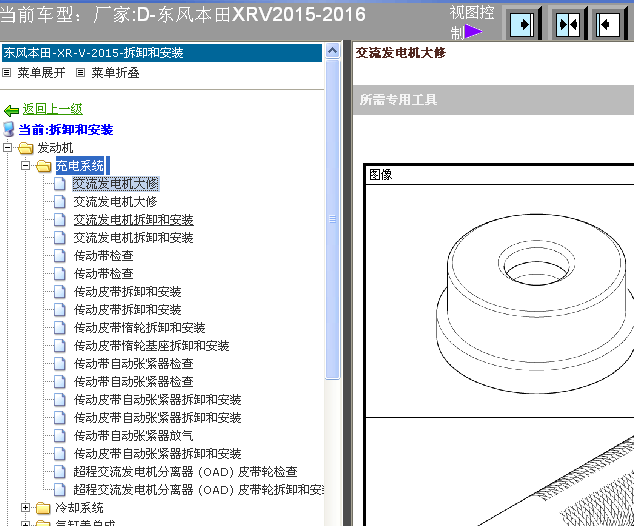Collapse the 充电系统 tree node

coord(25,165)
